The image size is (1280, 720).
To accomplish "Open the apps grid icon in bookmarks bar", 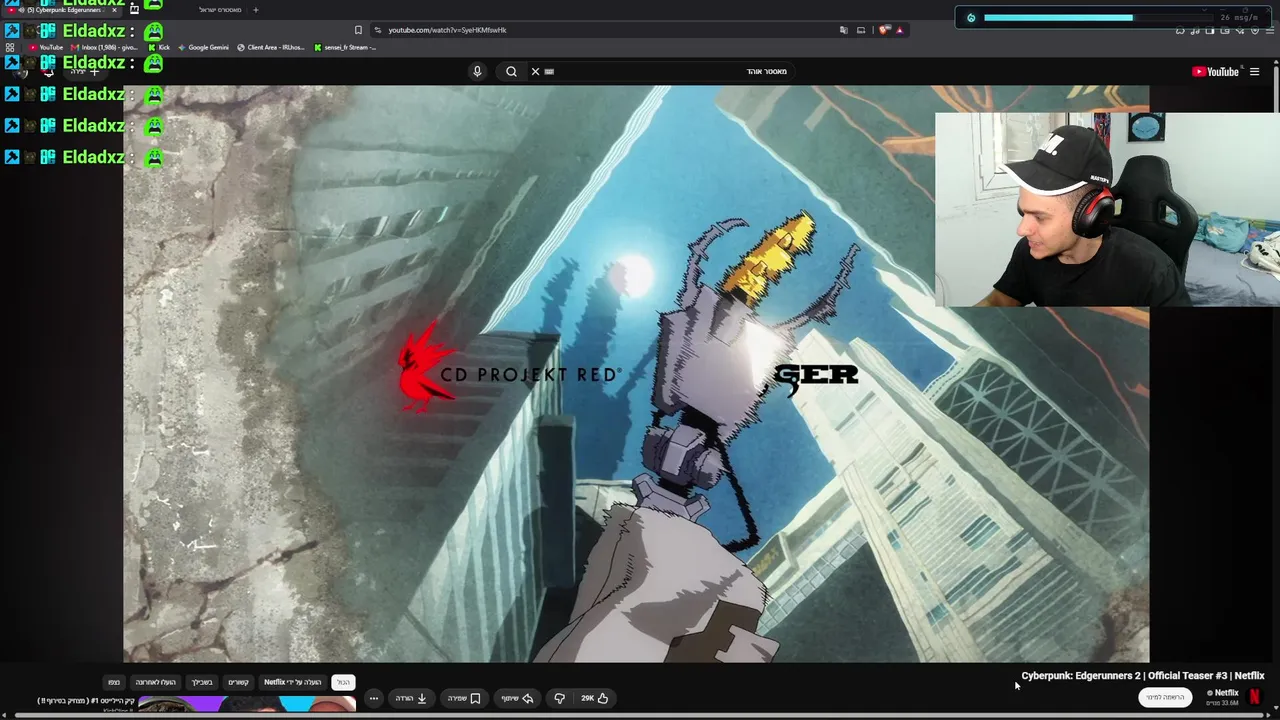I will pos(10,47).
